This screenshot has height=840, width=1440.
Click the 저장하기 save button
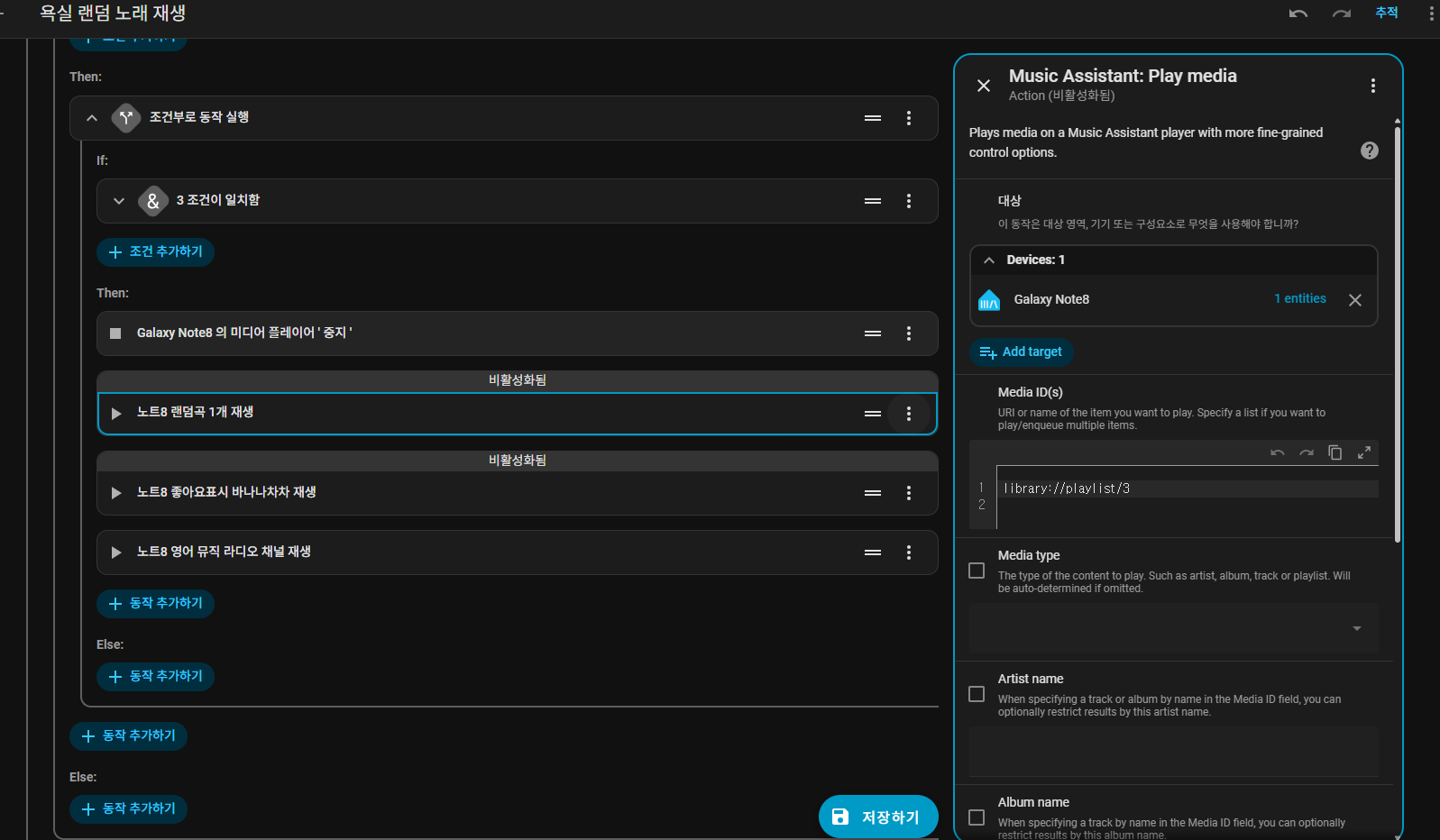pyautogui.click(x=877, y=817)
